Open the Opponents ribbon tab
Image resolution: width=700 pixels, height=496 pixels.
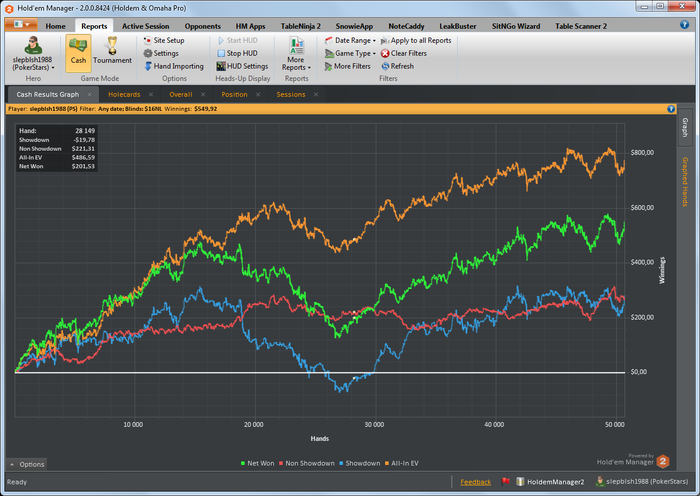203,26
